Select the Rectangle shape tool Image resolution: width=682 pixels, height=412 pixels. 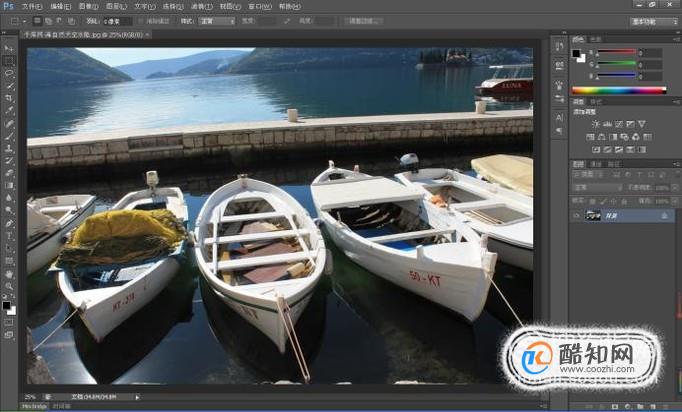(9, 261)
